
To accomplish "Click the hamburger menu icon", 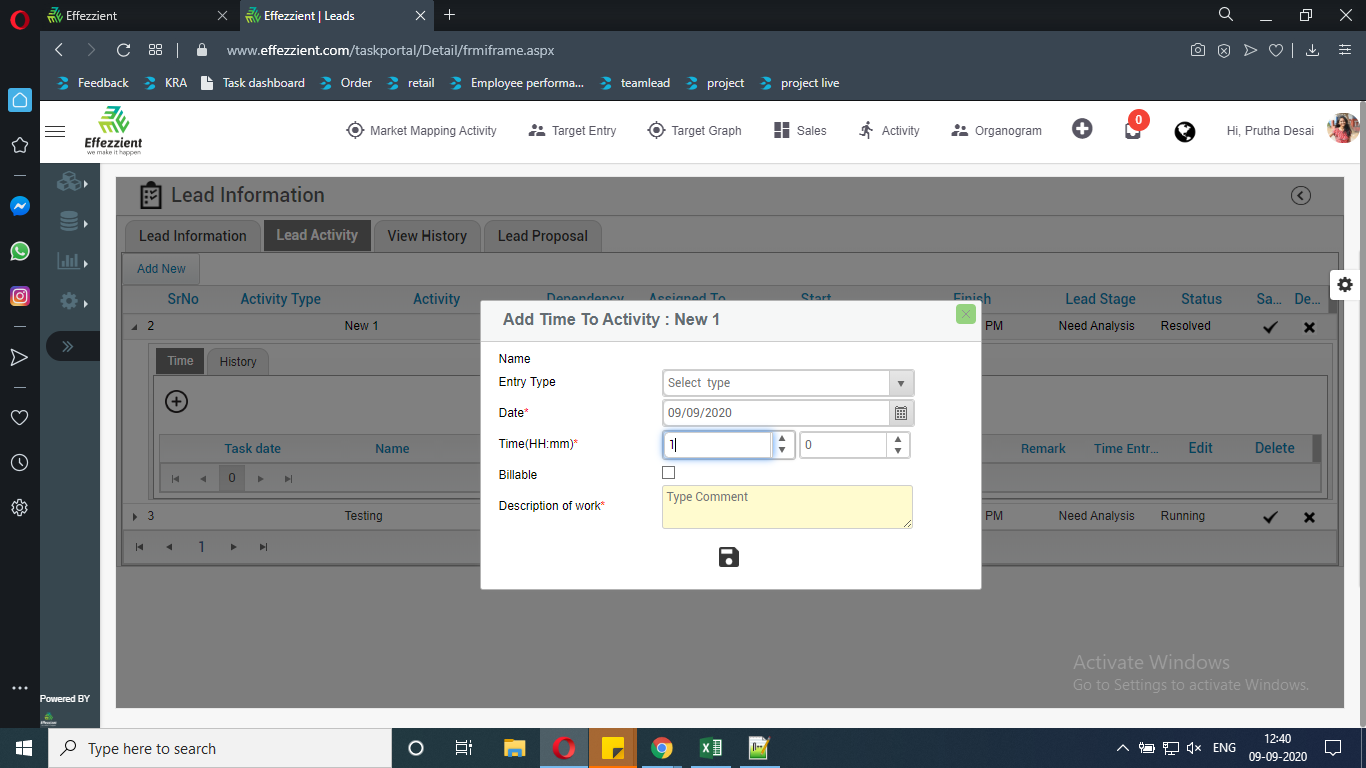I will (55, 131).
